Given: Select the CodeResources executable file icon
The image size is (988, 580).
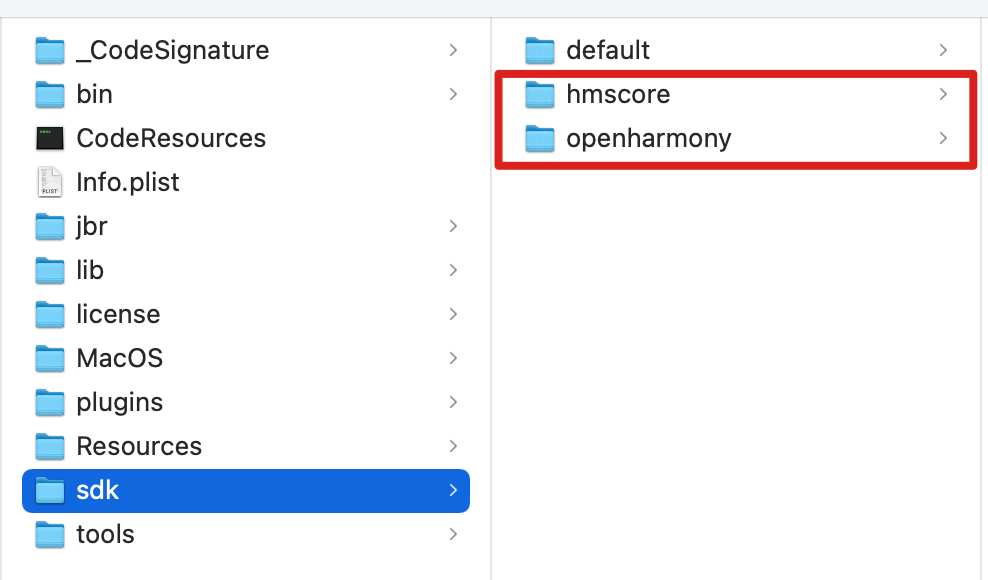Looking at the screenshot, I should pos(50,138).
